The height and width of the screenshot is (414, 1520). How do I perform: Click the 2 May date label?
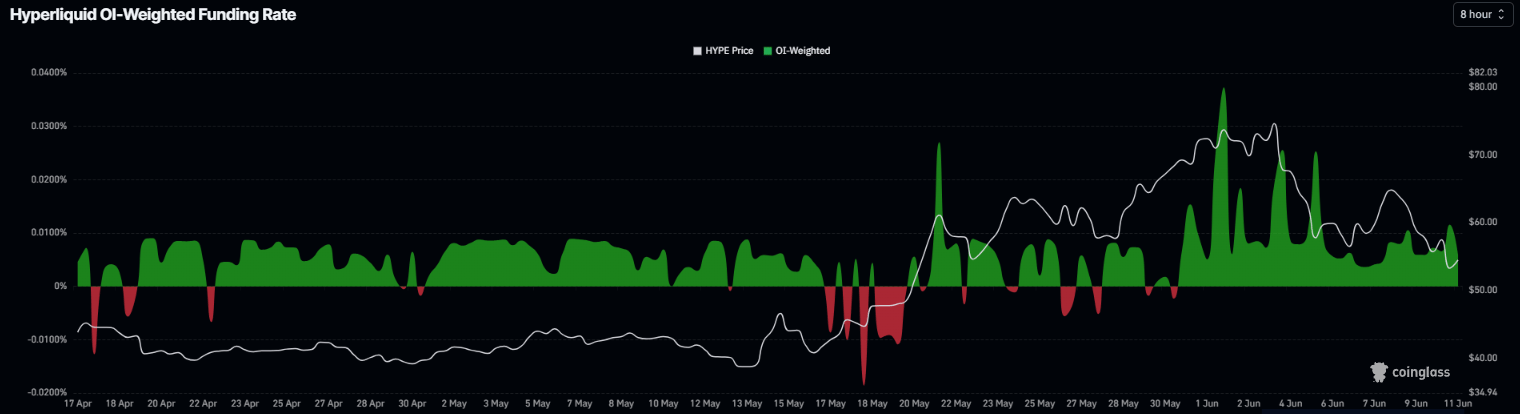tap(453, 403)
